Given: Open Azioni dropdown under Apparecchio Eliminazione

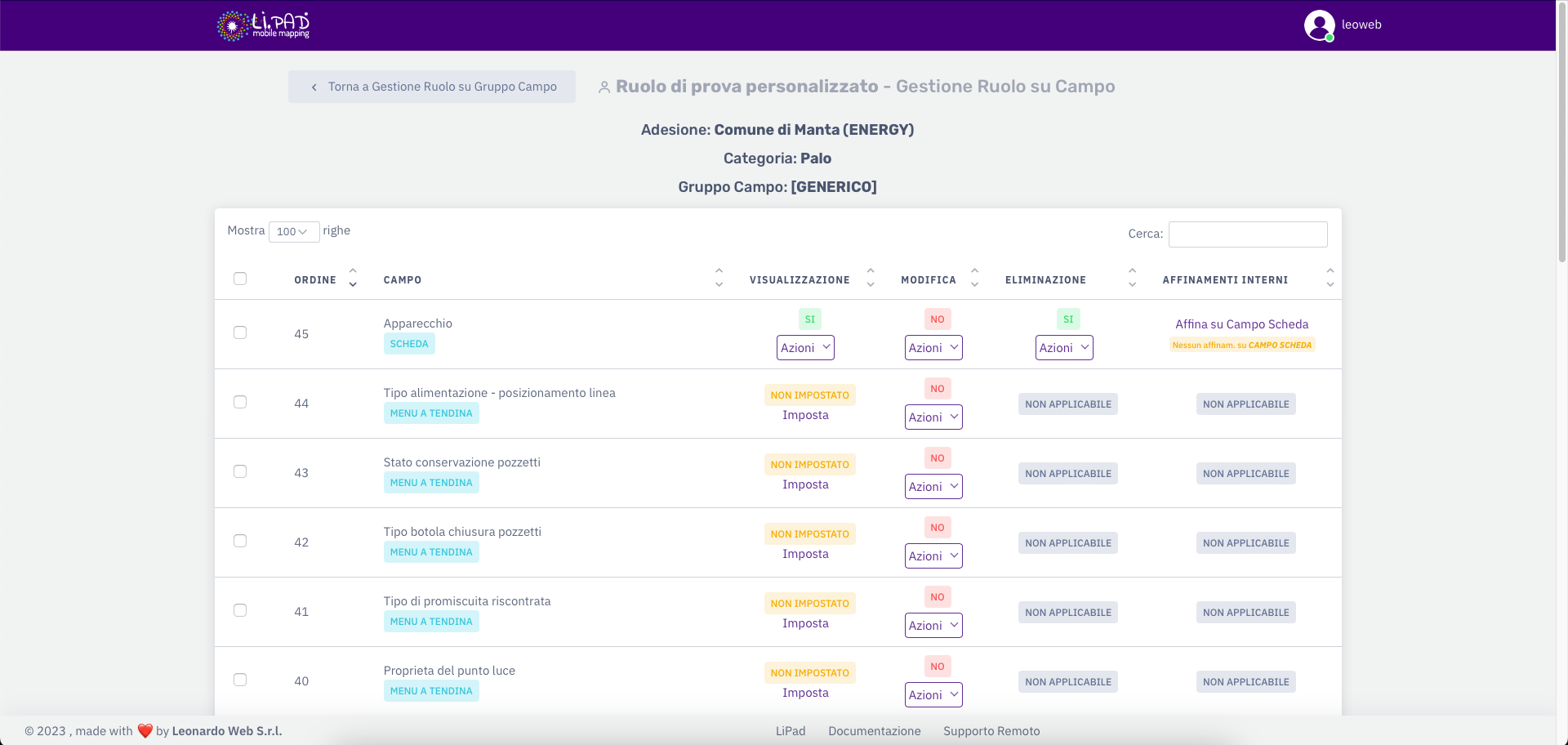Looking at the screenshot, I should pos(1064,348).
